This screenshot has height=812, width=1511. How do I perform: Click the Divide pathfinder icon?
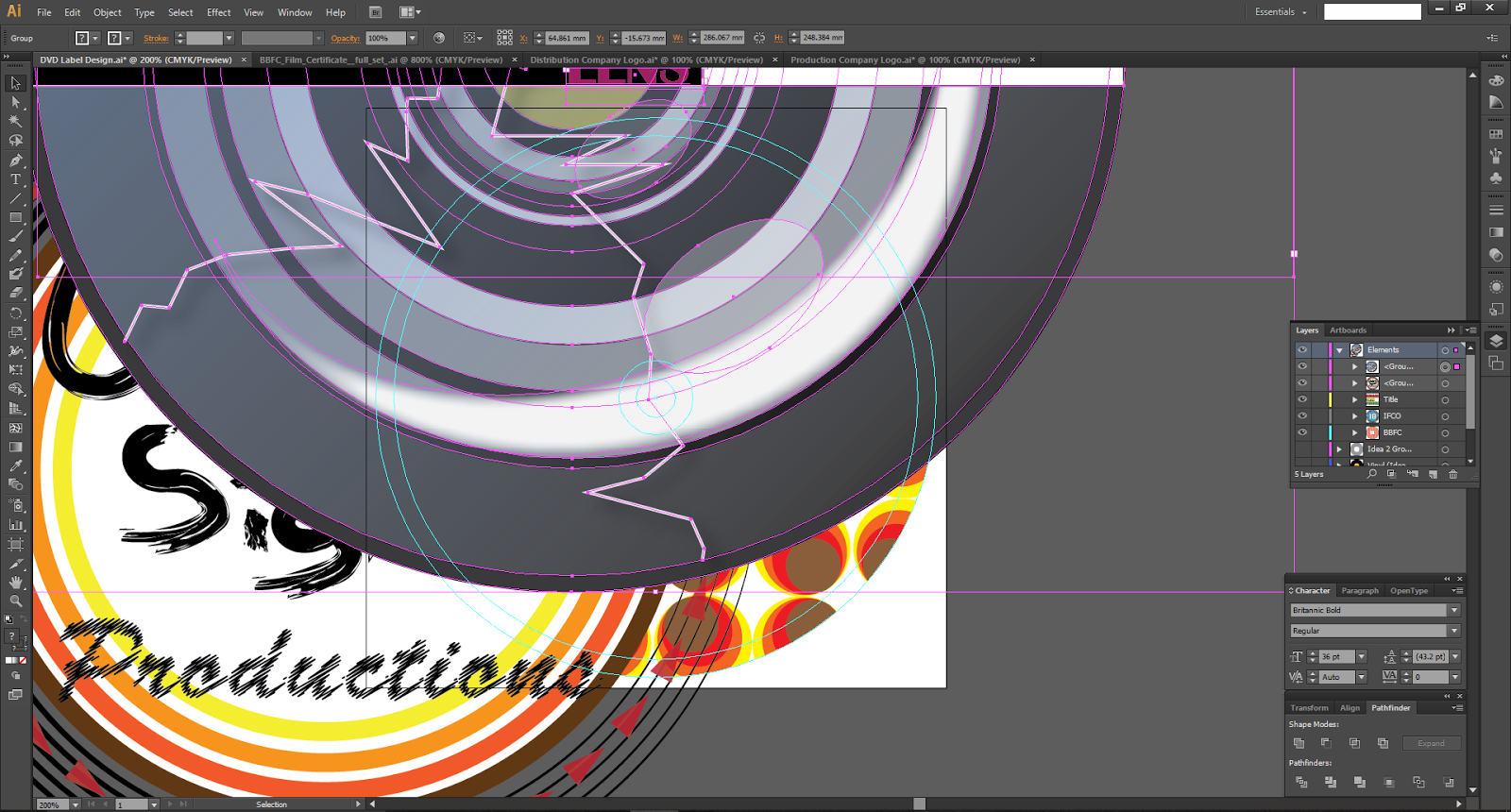point(1301,782)
